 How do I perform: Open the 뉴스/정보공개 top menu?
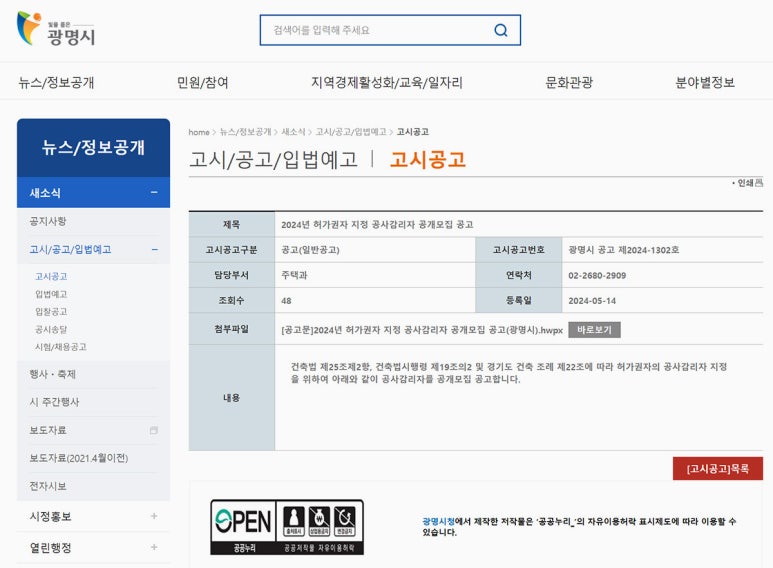tap(56, 82)
